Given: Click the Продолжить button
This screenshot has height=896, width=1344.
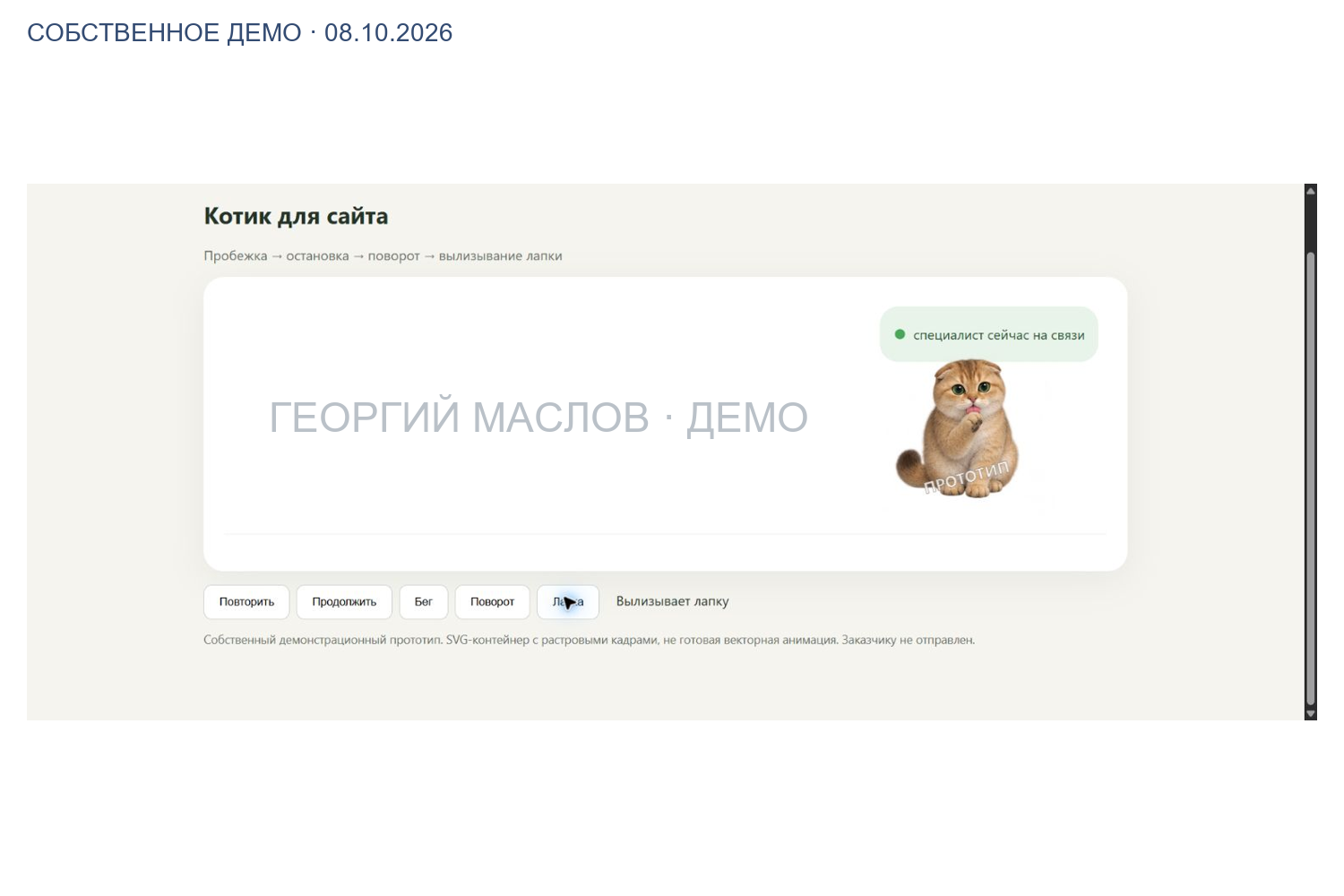Looking at the screenshot, I should pos(344,602).
